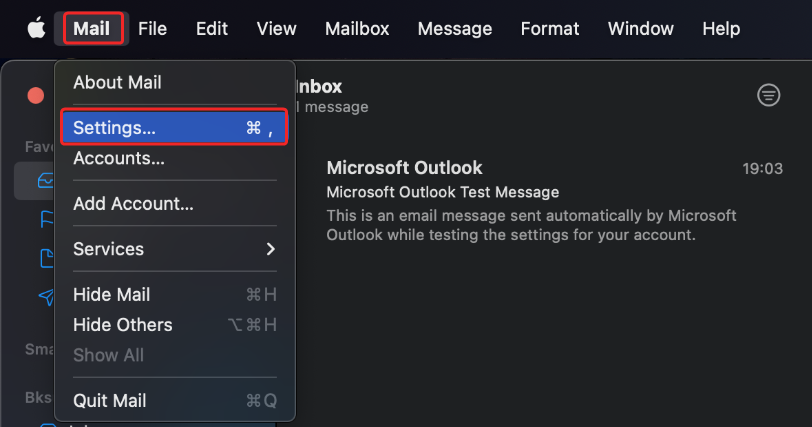Screen dimensions: 812x427
Task: Open the View menu
Action: click(x=277, y=28)
